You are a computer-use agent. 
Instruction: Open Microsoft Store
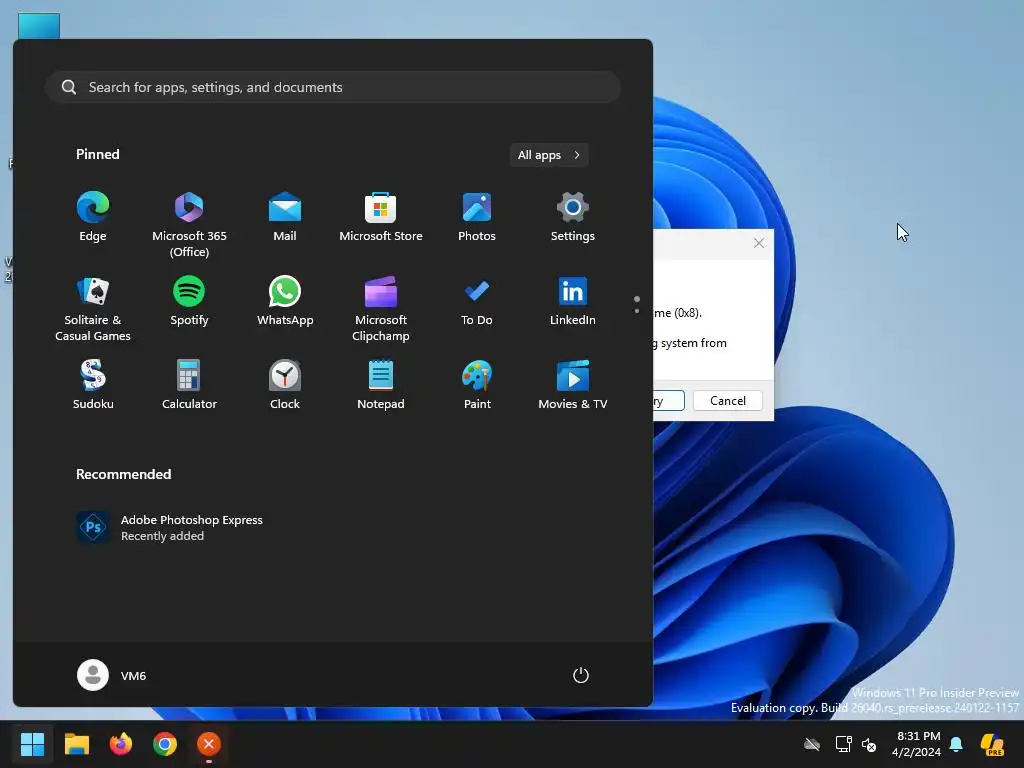click(381, 217)
